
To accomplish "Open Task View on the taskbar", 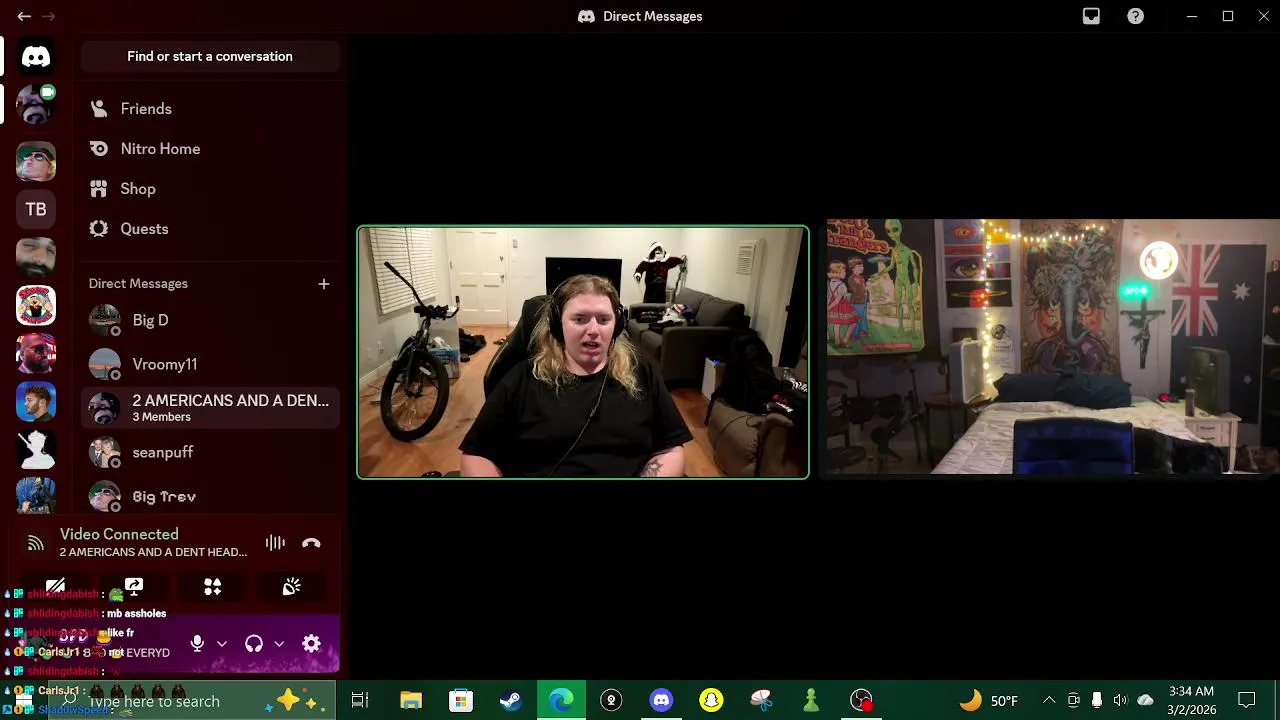I will pos(360,701).
